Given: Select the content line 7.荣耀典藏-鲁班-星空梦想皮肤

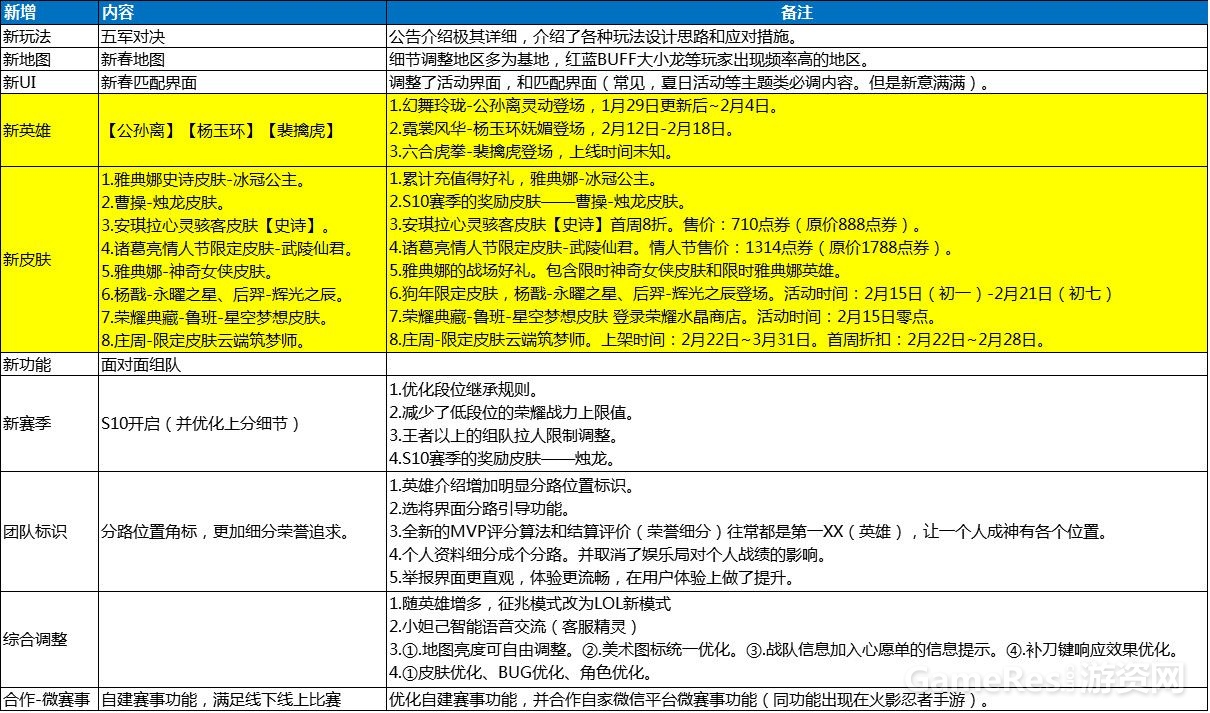Looking at the screenshot, I should coord(216,317).
